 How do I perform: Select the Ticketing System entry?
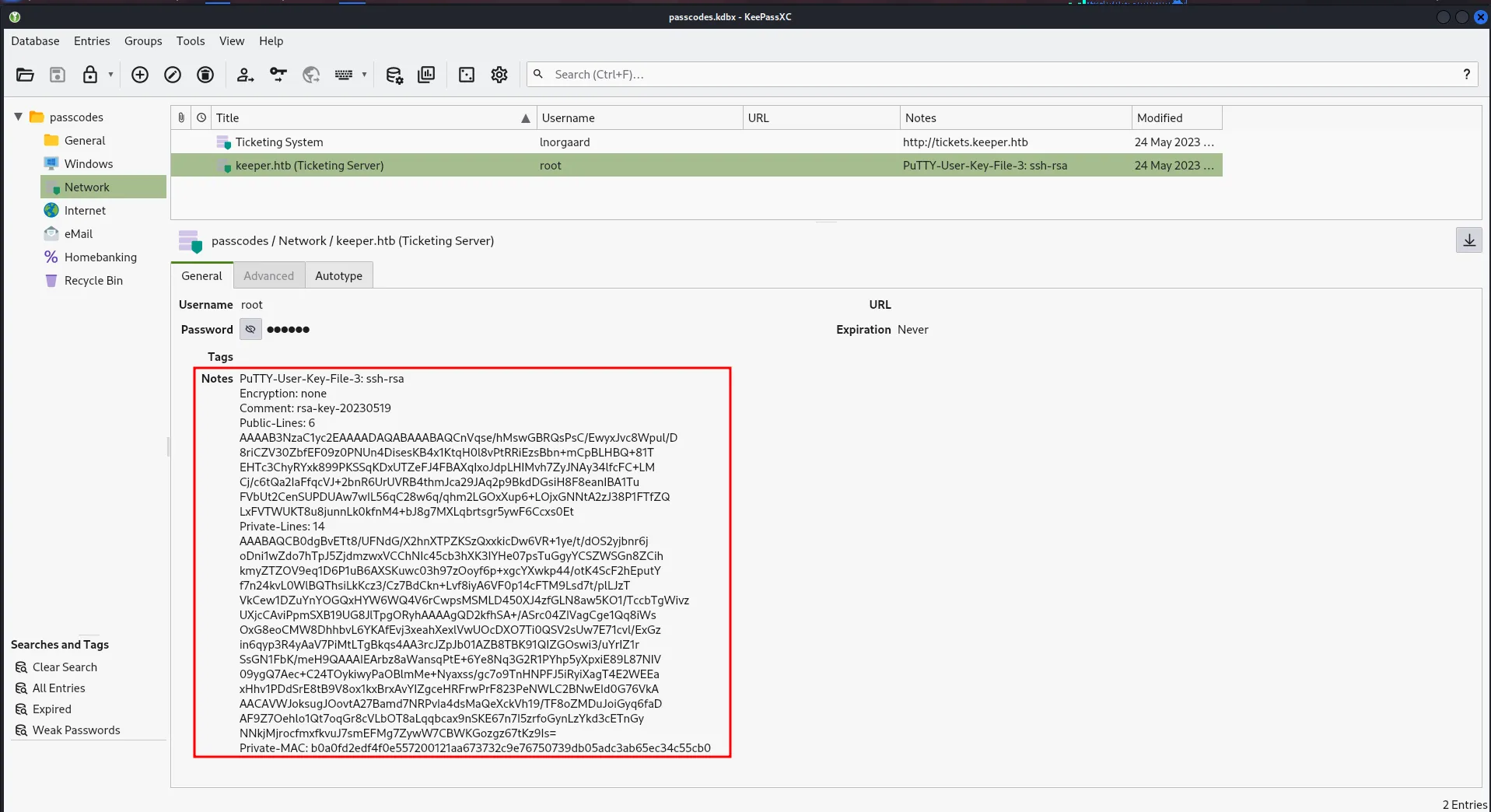(696, 142)
